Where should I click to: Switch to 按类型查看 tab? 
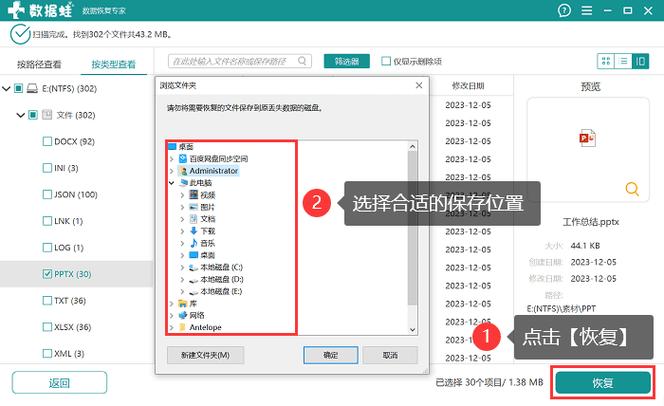point(113,64)
